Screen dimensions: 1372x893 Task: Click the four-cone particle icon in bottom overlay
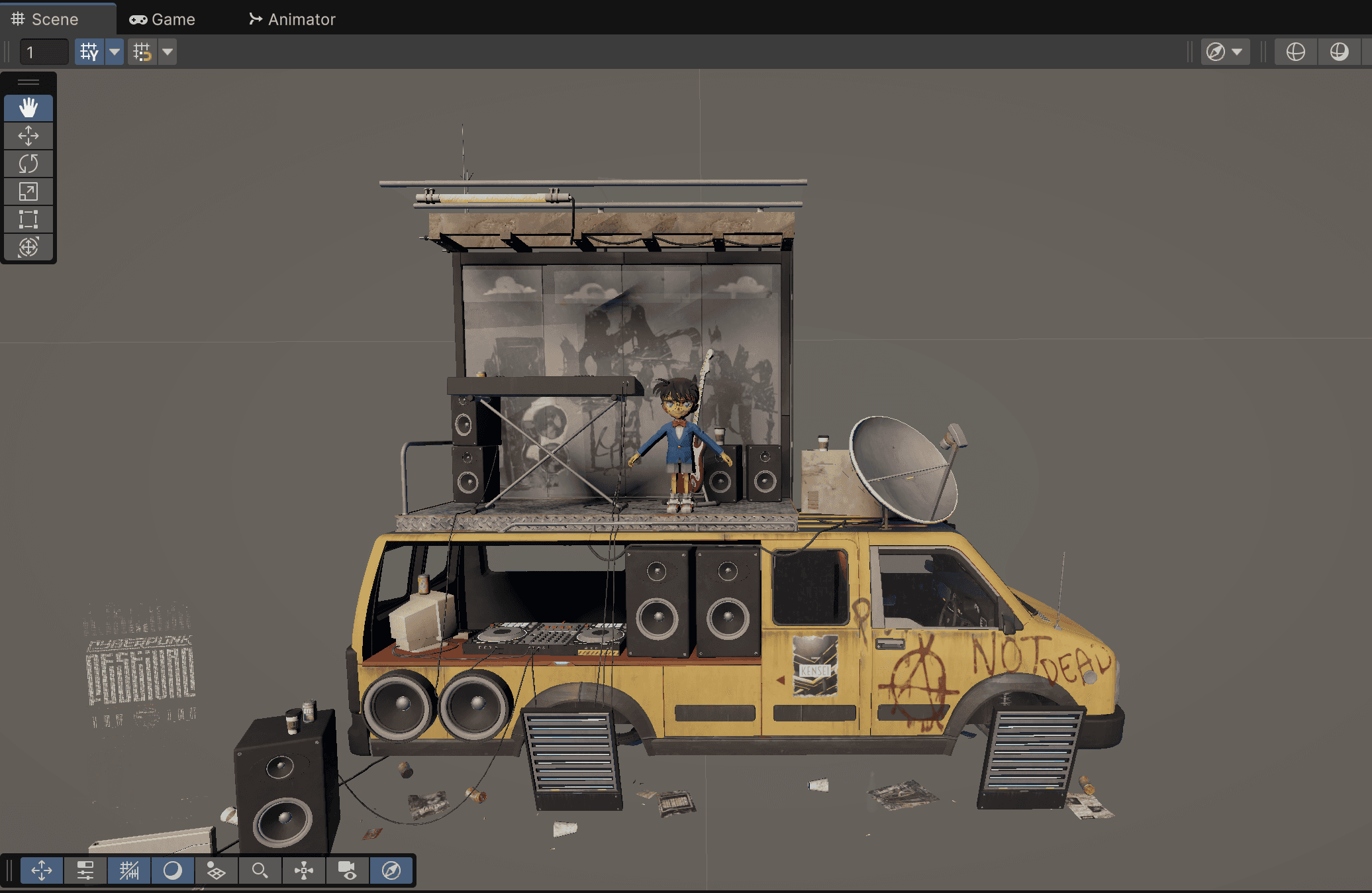(304, 870)
